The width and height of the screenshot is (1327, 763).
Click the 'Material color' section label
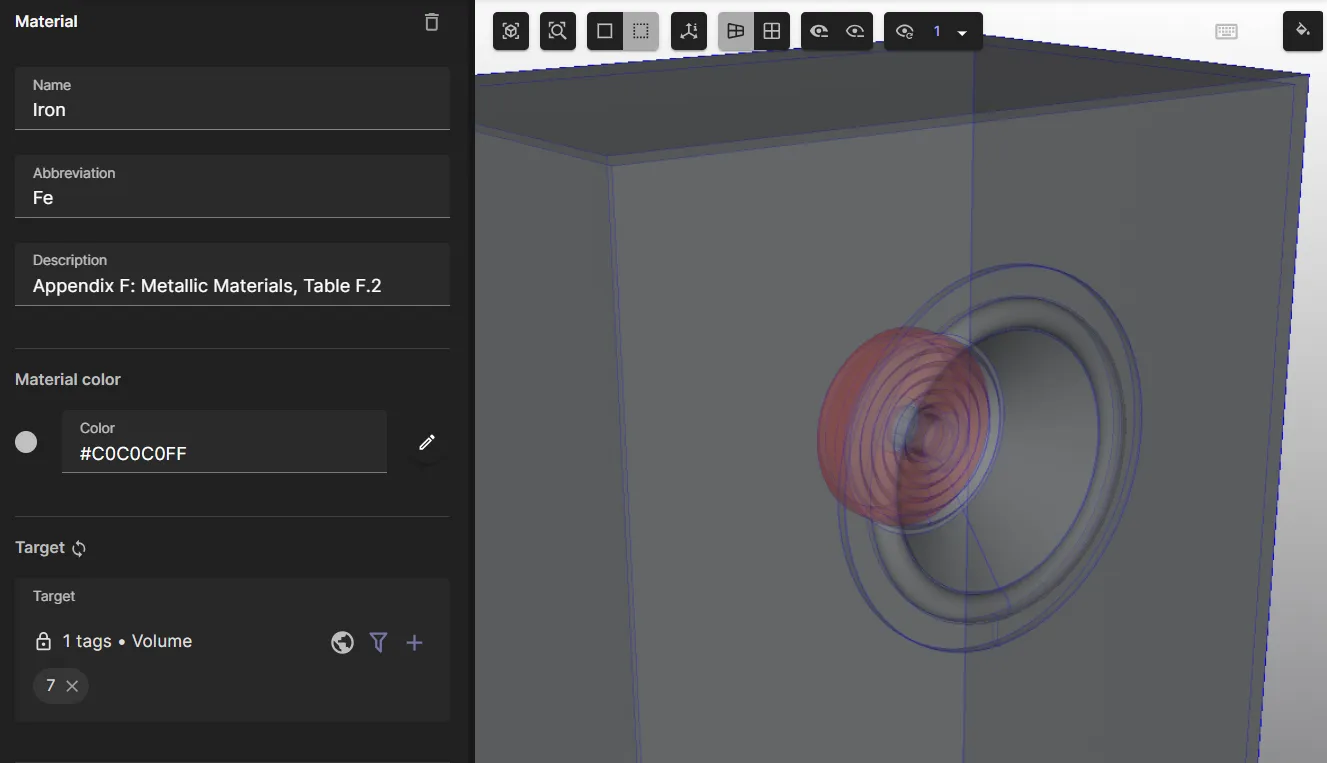68,380
